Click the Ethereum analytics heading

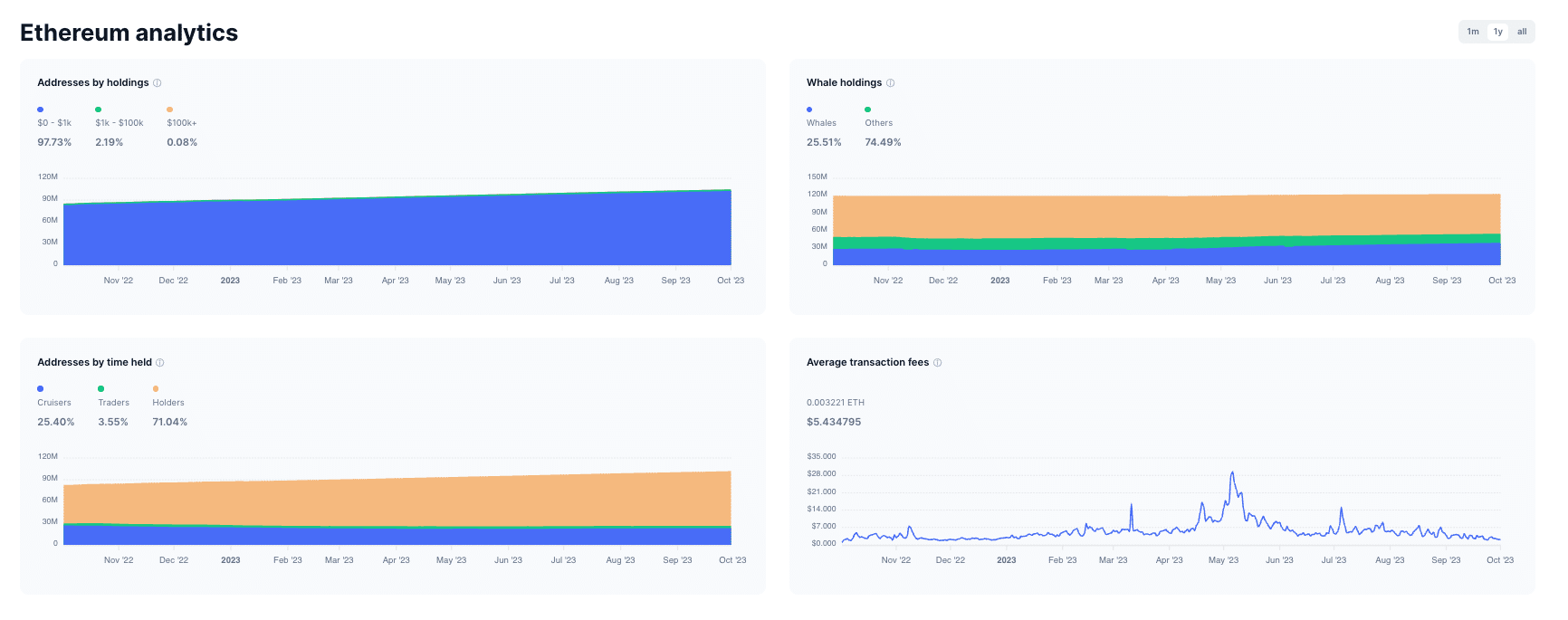[x=129, y=33]
